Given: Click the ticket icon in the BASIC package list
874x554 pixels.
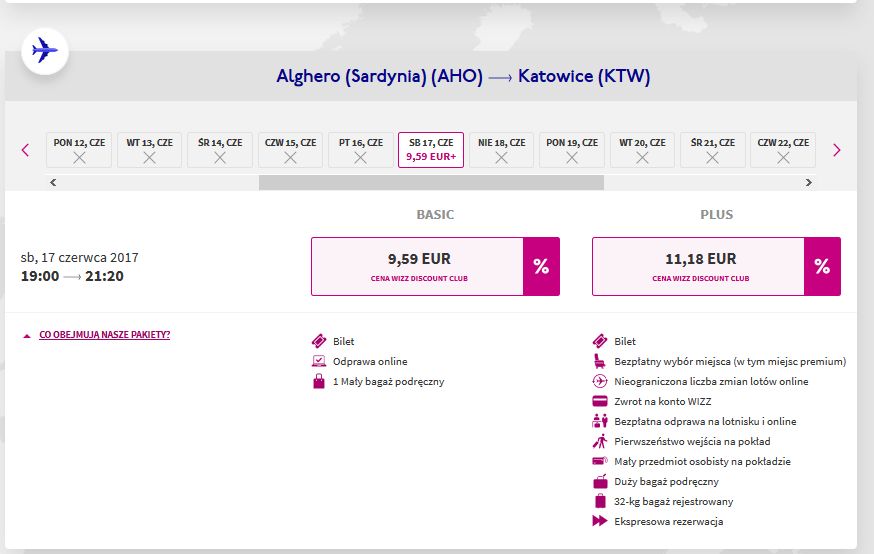Looking at the screenshot, I should [x=319, y=341].
